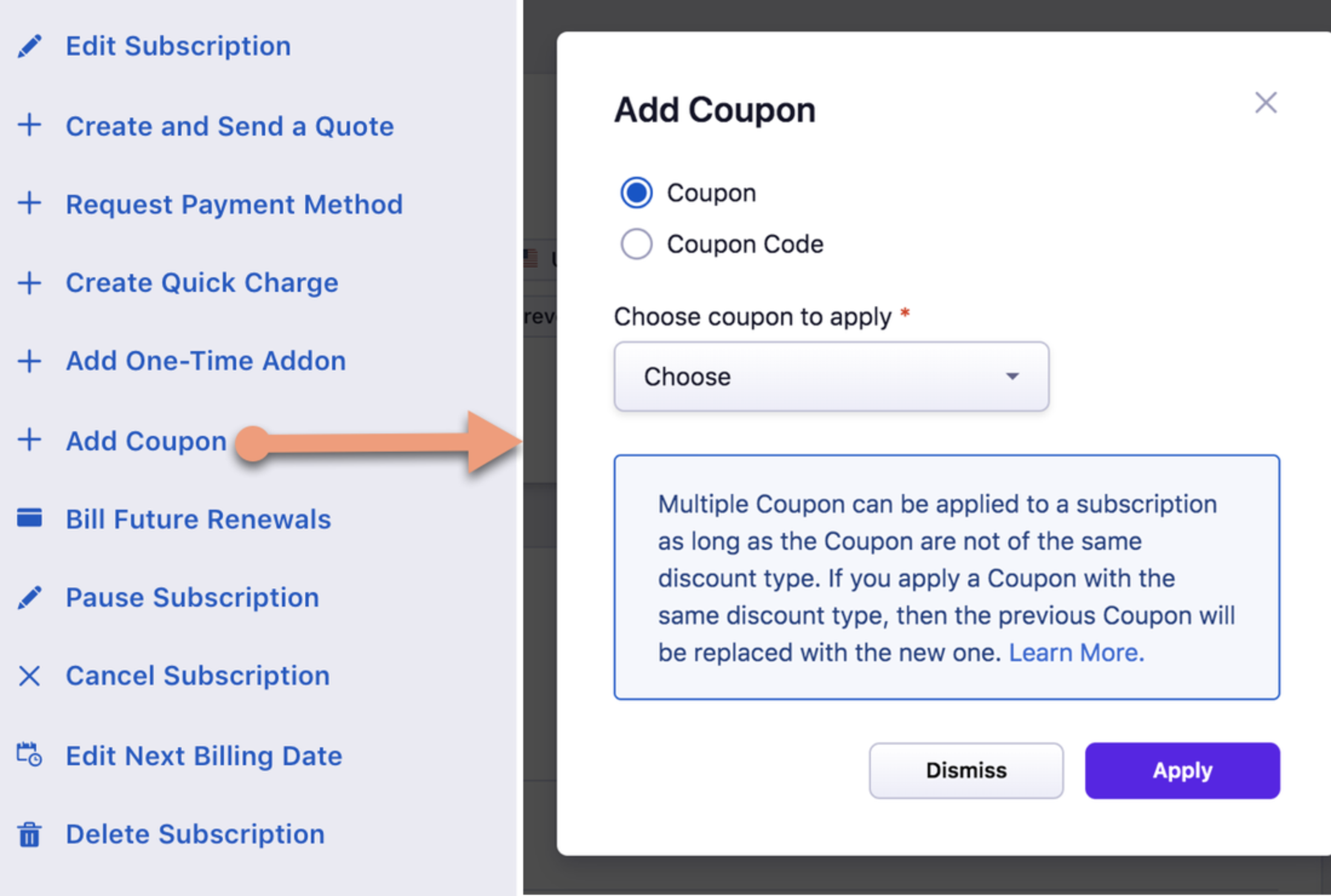Screen dimensions: 1331x896
Task: Dismiss the Add Coupon dialog
Action: pyautogui.click(x=965, y=770)
